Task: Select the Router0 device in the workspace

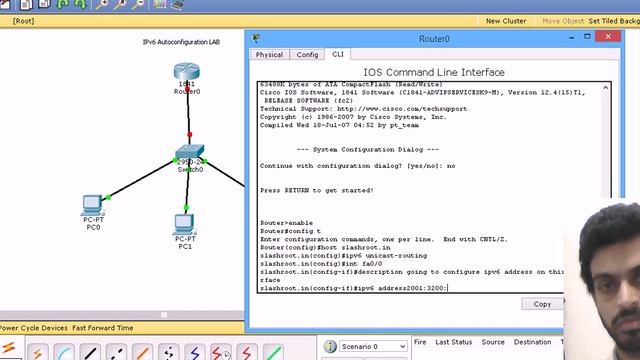Action: coord(187,71)
